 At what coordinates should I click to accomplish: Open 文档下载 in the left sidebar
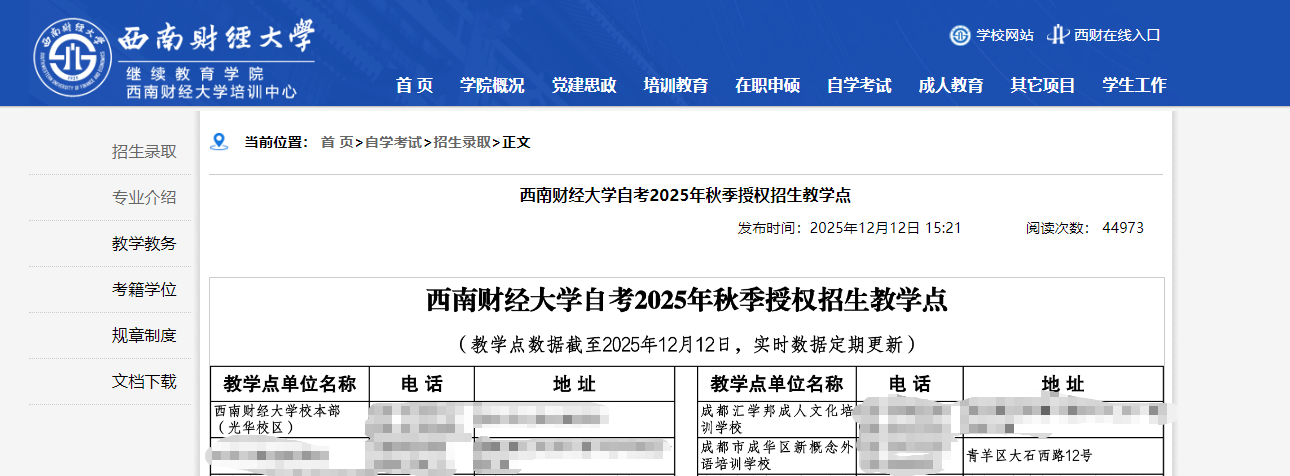[x=144, y=382]
